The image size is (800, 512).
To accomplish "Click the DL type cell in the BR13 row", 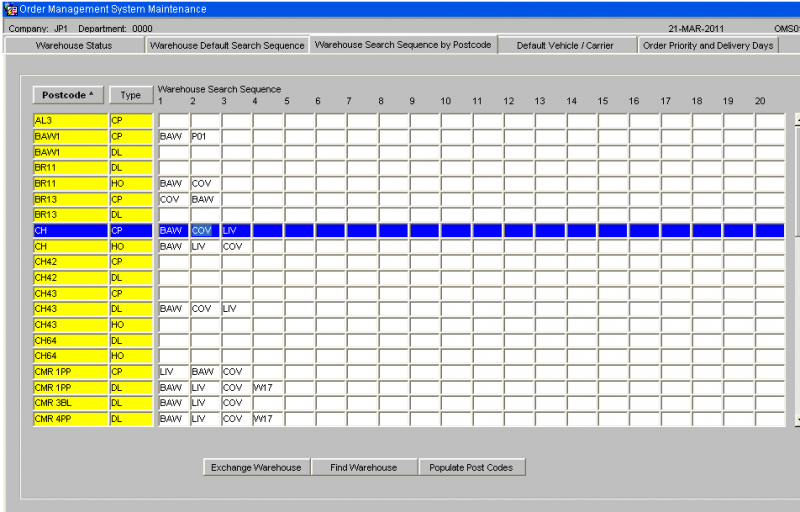I will tap(131, 215).
